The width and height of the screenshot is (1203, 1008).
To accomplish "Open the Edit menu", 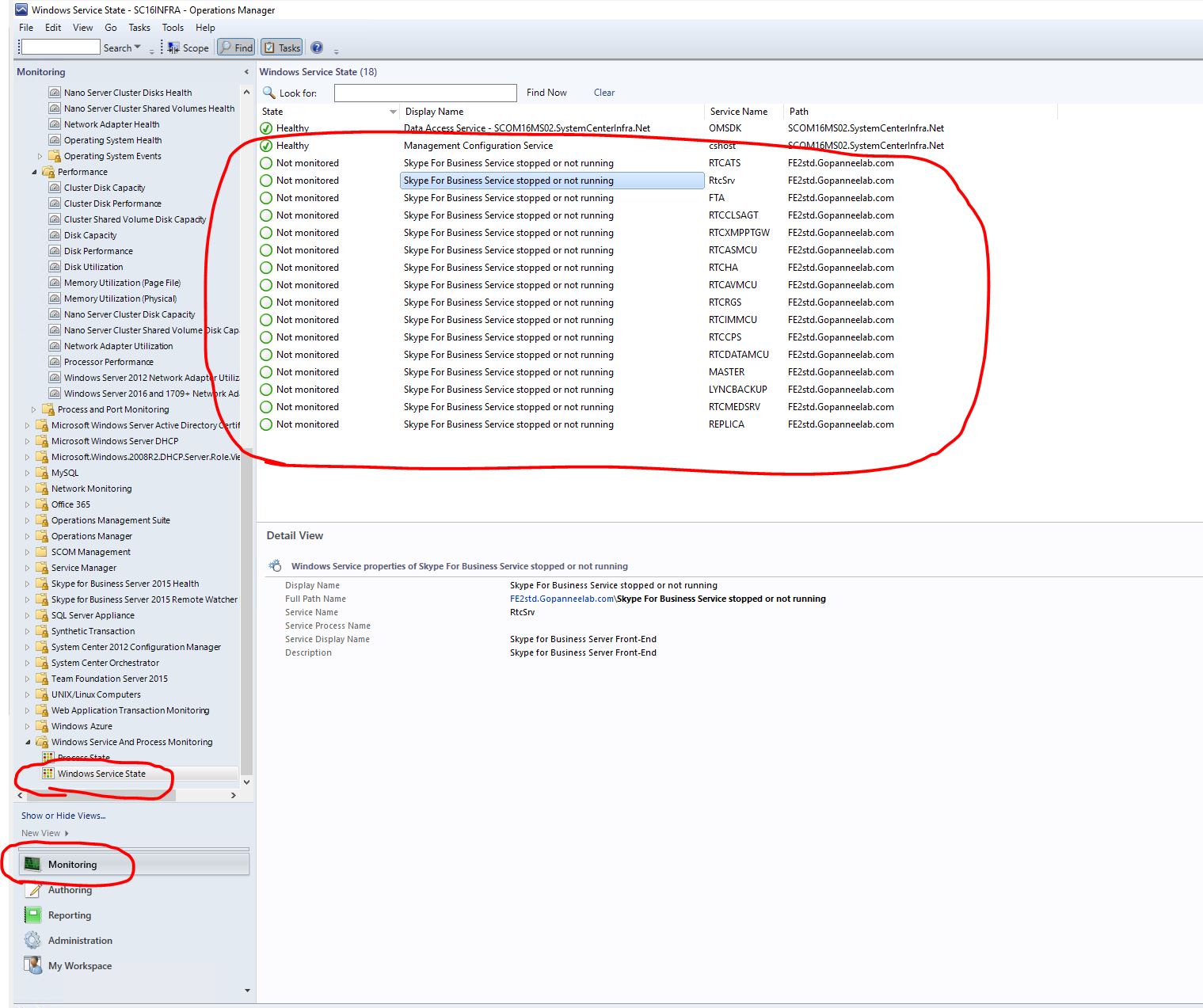I will pos(53,28).
